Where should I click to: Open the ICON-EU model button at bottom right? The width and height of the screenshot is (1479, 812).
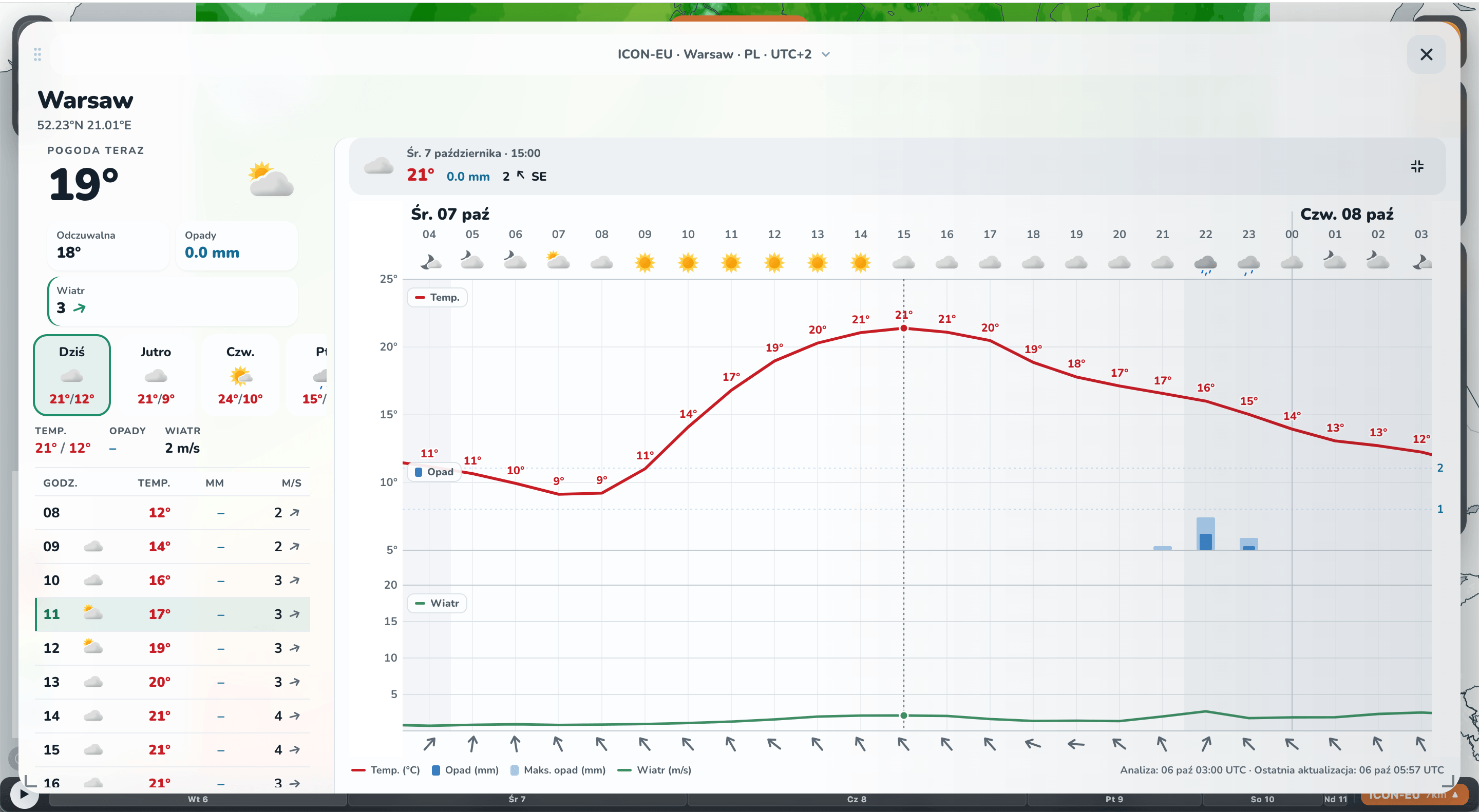point(1414,796)
